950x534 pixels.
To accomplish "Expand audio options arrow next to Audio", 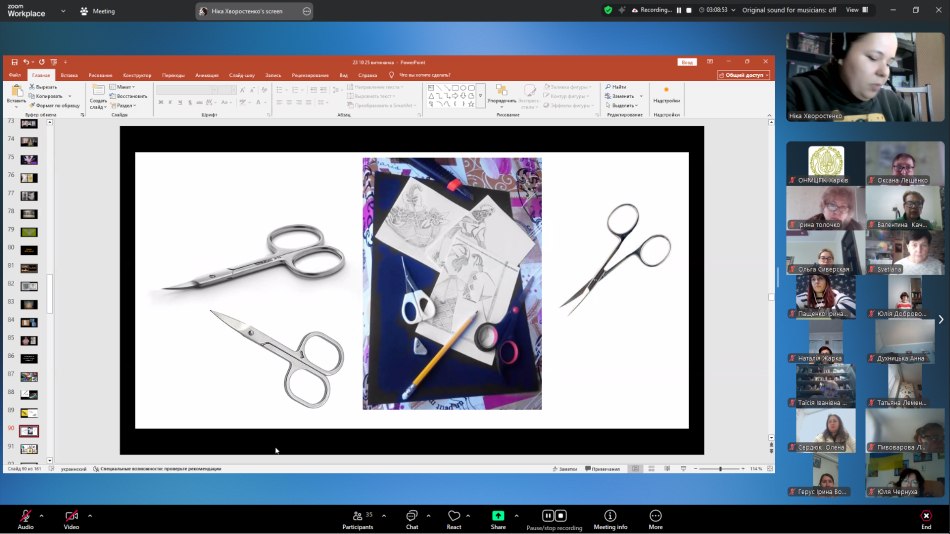I will point(42,515).
